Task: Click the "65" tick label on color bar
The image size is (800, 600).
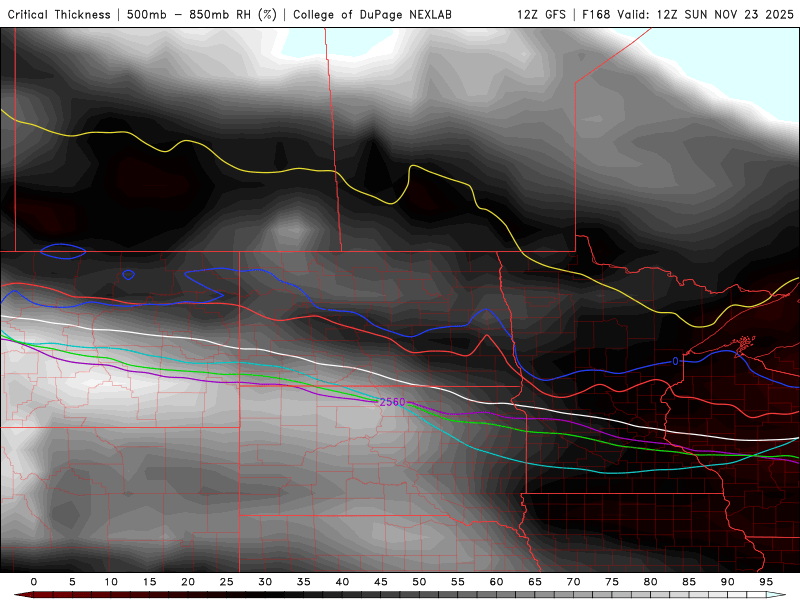Action: click(535, 582)
